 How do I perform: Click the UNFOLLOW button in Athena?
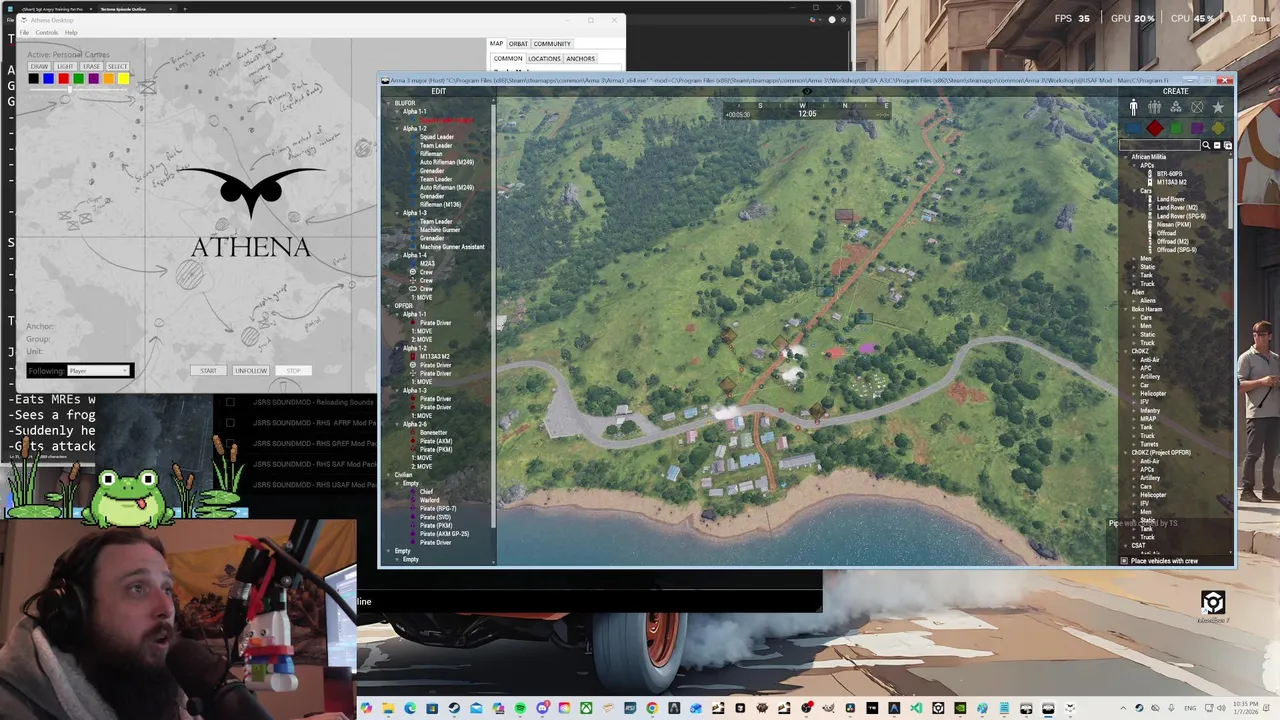tap(251, 371)
